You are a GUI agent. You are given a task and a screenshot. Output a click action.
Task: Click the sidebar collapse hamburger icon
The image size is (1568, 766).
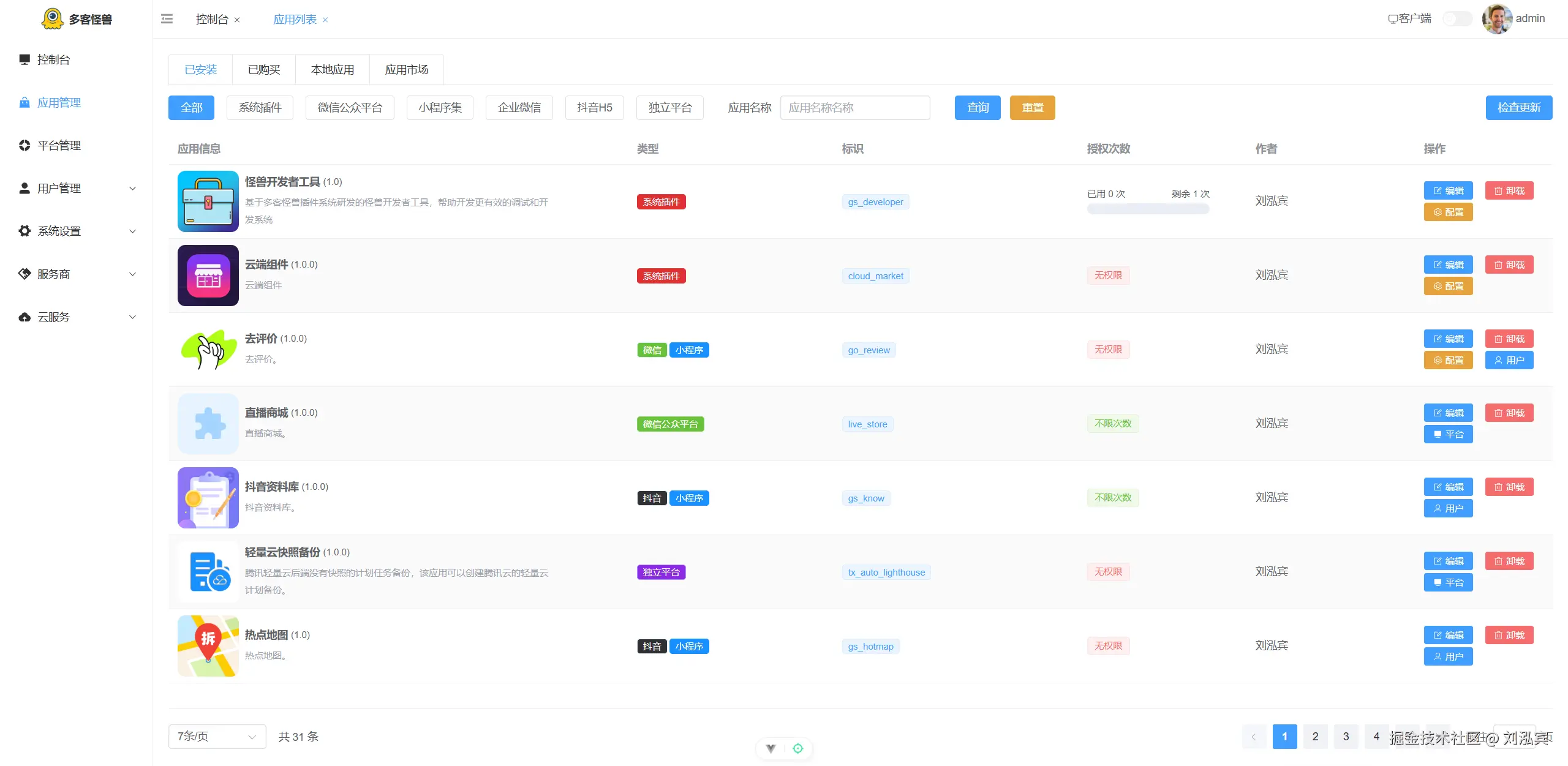point(167,19)
